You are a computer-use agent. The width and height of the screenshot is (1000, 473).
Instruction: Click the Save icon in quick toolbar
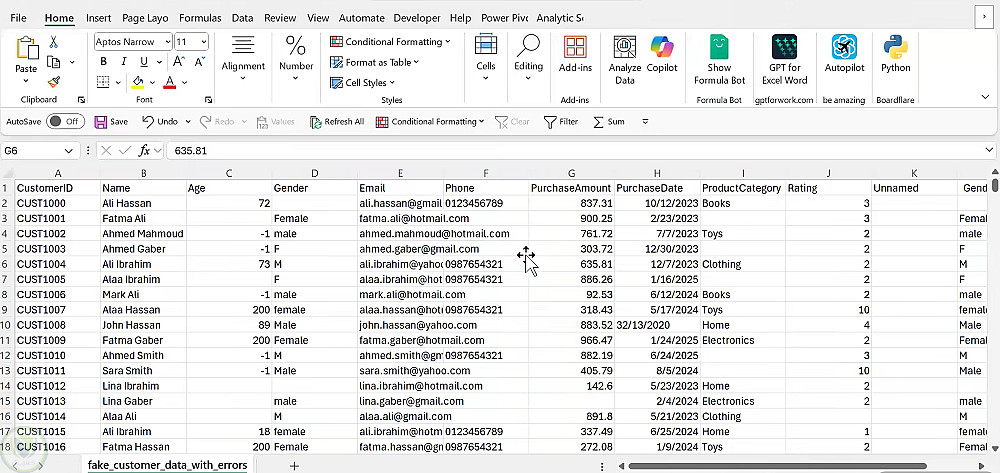point(111,121)
